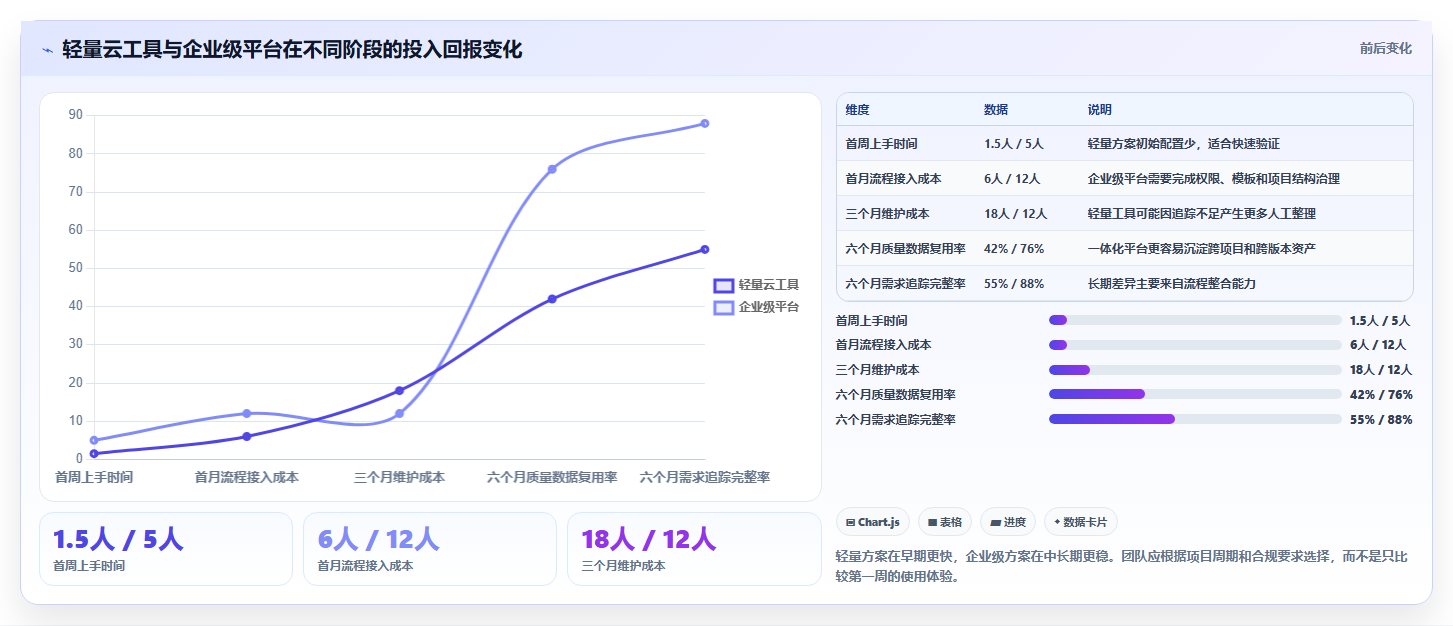Click 企业级平台 data point at 首周上手时间
This screenshot has width=1453, height=626.
[94, 440]
